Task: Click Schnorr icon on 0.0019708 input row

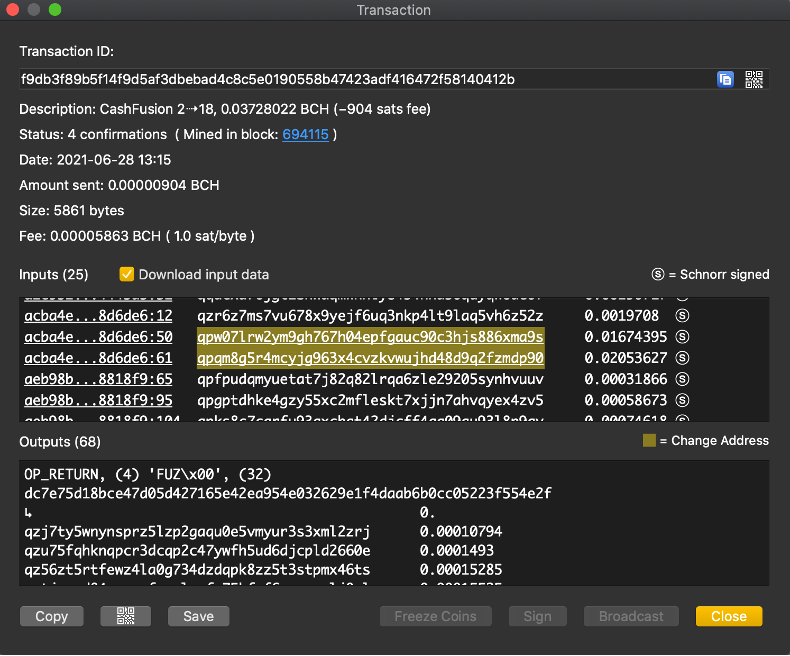Action: [683, 315]
